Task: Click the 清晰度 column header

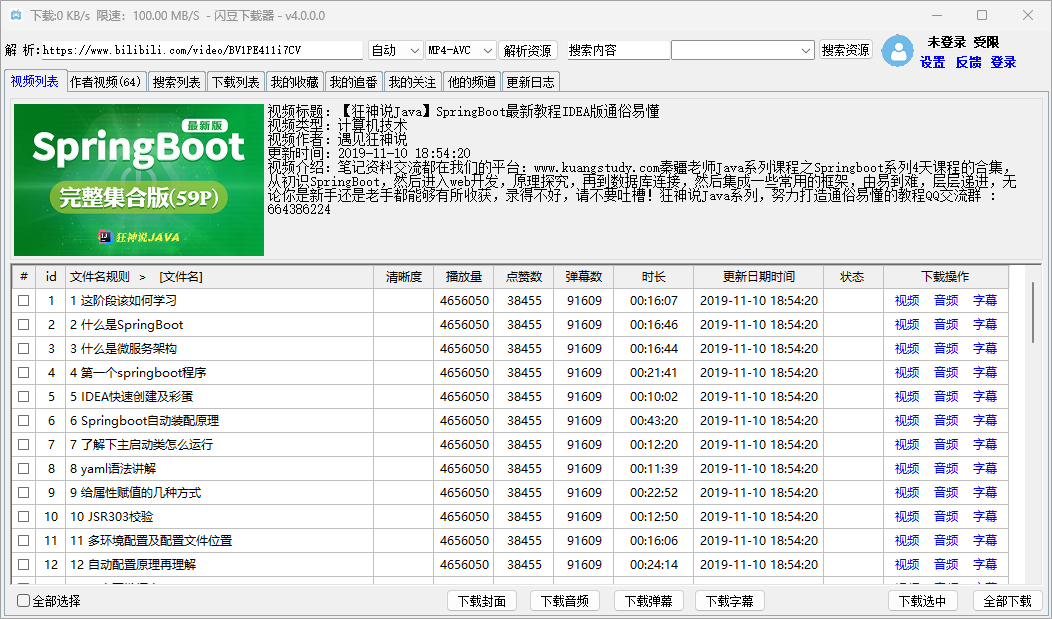Action: click(404, 277)
